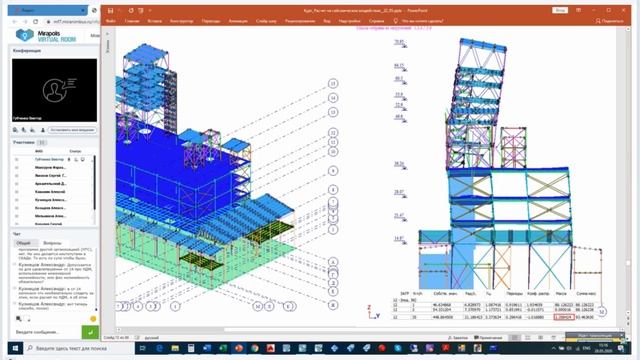Open the Конструктор ribbon tab
Screen dimensions: 640x360
tap(181, 21)
